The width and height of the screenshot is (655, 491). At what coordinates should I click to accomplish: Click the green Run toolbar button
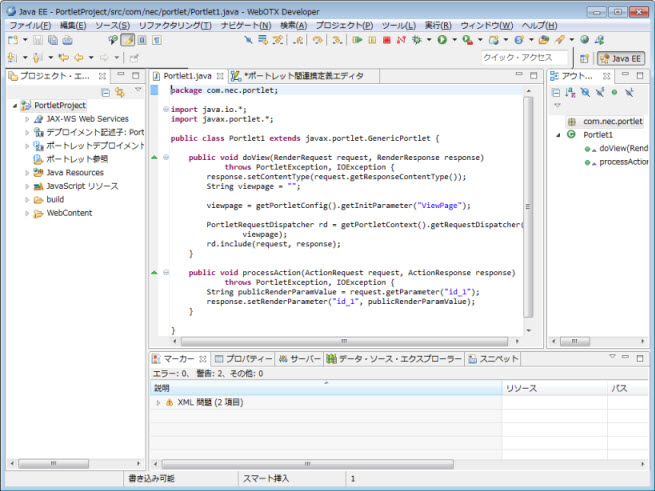pyautogui.click(x=441, y=40)
